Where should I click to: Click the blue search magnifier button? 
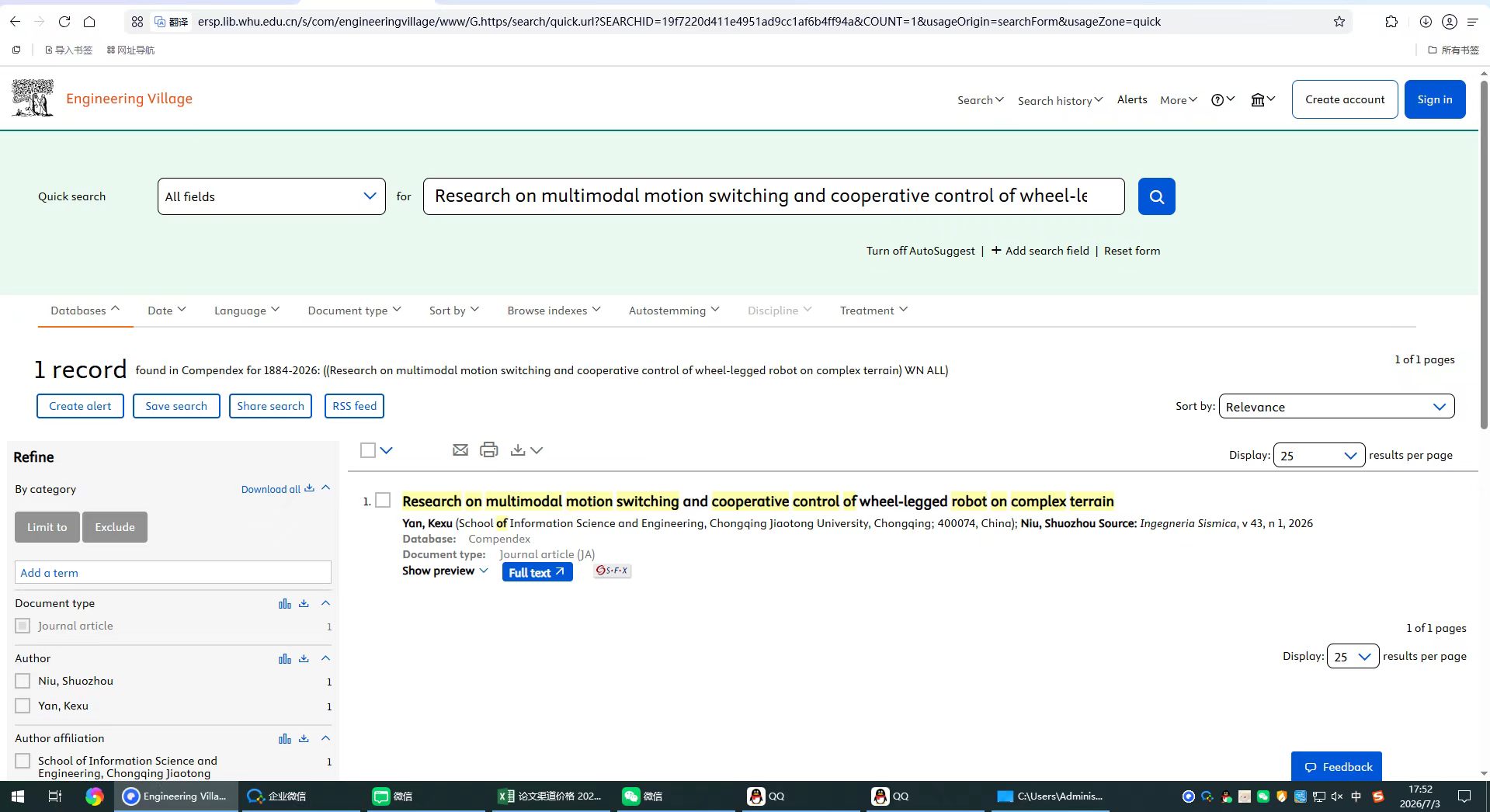point(1156,196)
